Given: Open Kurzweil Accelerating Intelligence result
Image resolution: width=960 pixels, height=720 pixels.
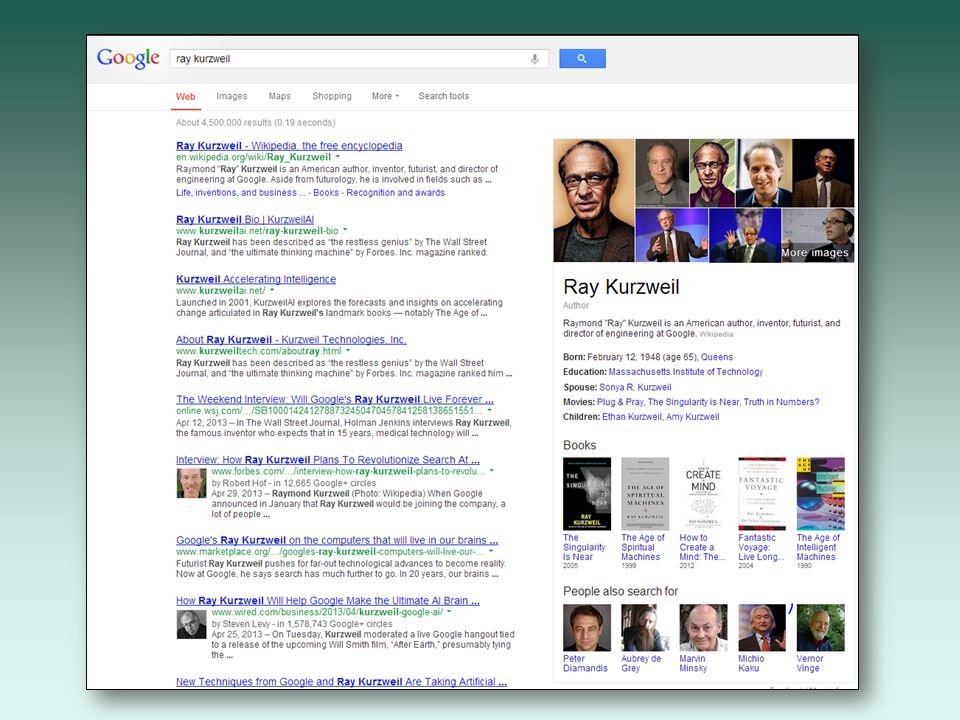Looking at the screenshot, I should click(256, 279).
